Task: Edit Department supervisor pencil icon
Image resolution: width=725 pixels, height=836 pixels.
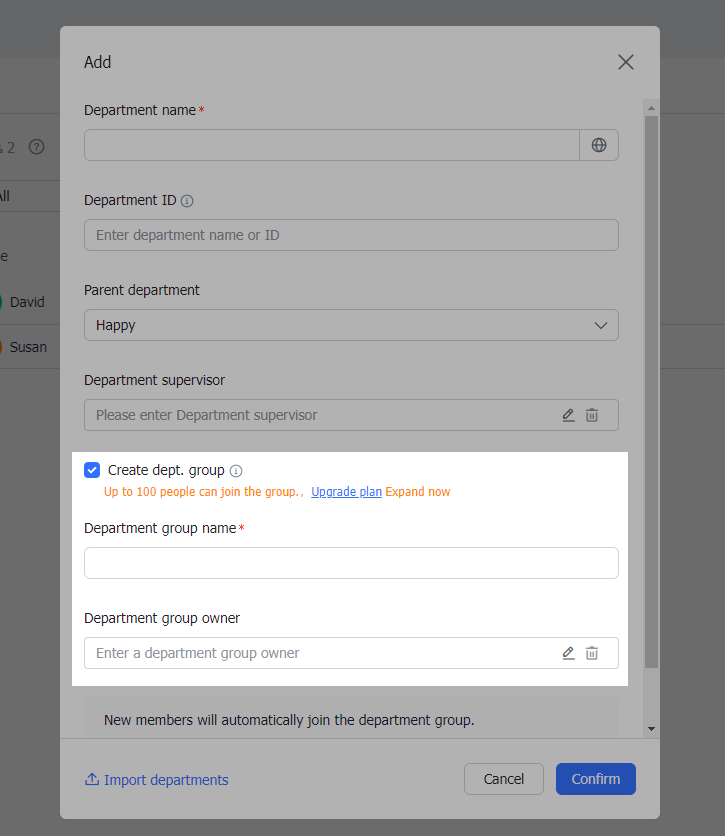Action: 568,415
